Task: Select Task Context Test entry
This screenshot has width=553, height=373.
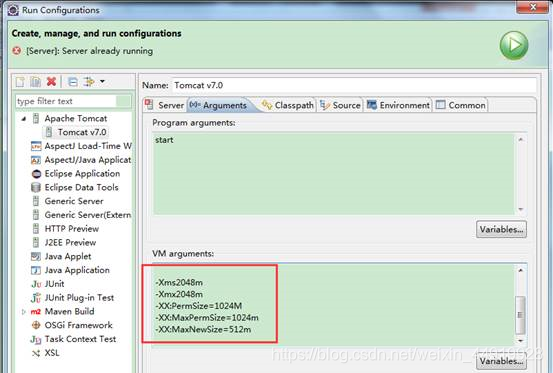Action: (80, 339)
